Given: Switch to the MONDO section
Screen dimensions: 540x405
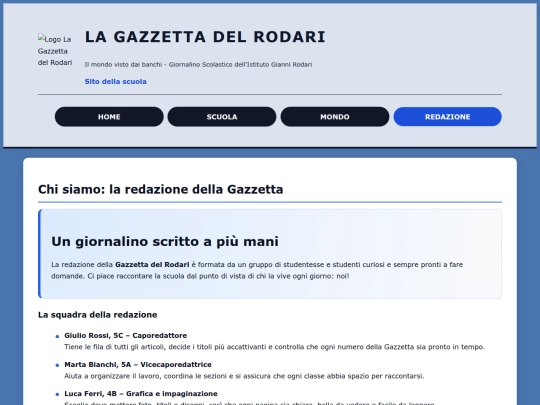Looking at the screenshot, I should 335,117.
